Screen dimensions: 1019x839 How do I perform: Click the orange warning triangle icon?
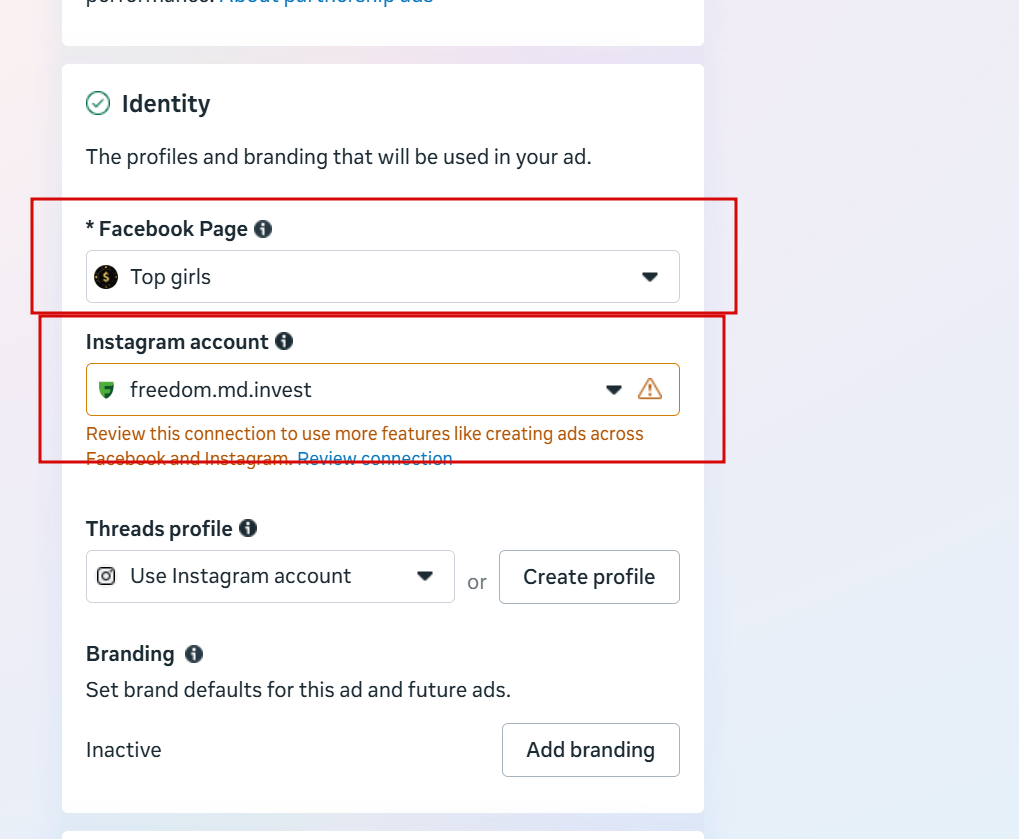pyautogui.click(x=650, y=389)
